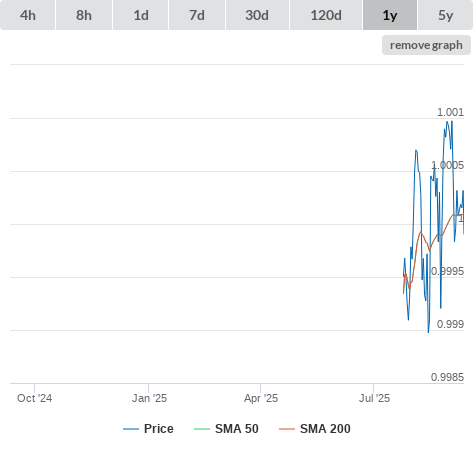Click the red SMA 200 legend marker
This screenshot has height=455, width=474.
[x=287, y=429]
